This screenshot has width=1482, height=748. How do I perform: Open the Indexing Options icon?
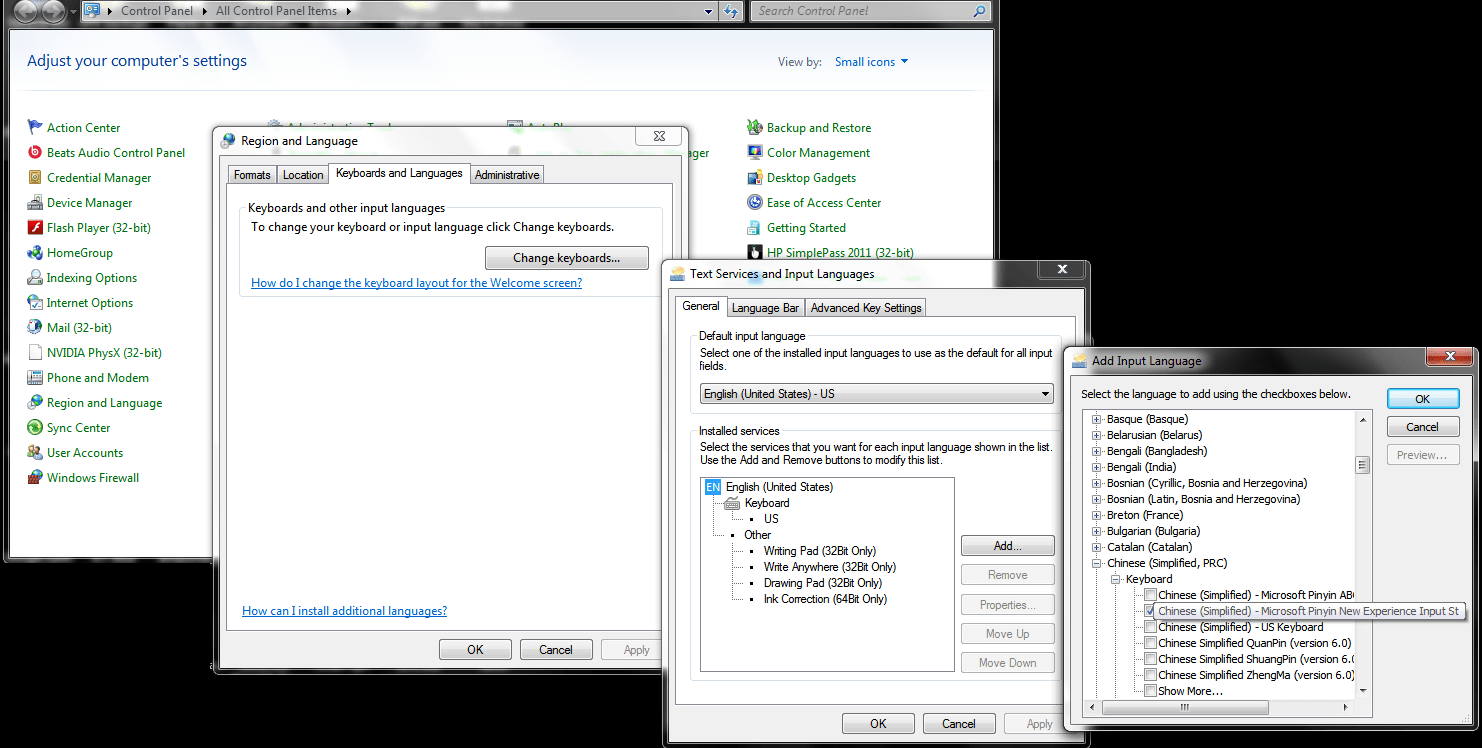click(36, 278)
